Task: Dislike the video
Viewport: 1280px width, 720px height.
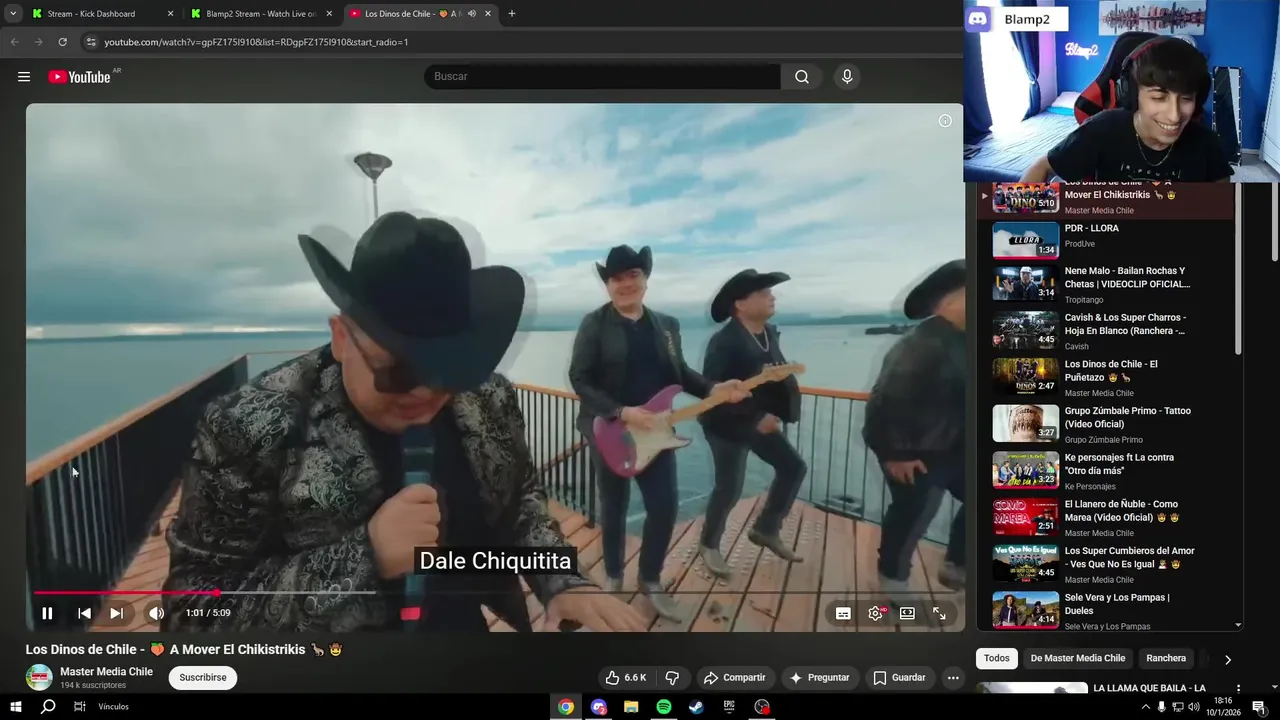Action: point(672,677)
